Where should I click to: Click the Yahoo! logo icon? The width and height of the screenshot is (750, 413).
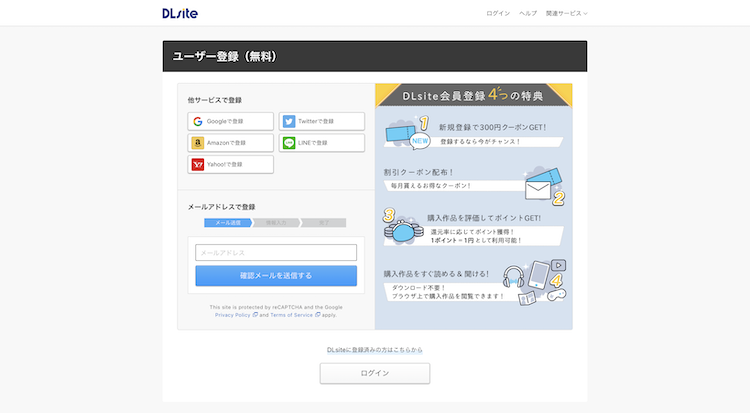pos(198,164)
